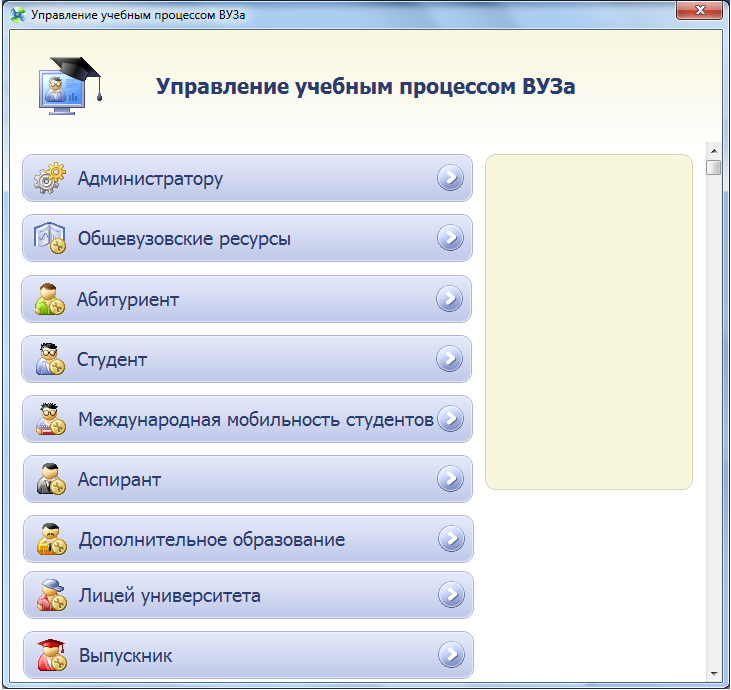Click the icon for Международная мобильность студентов
Screen dimensions: 731x690
[50, 419]
